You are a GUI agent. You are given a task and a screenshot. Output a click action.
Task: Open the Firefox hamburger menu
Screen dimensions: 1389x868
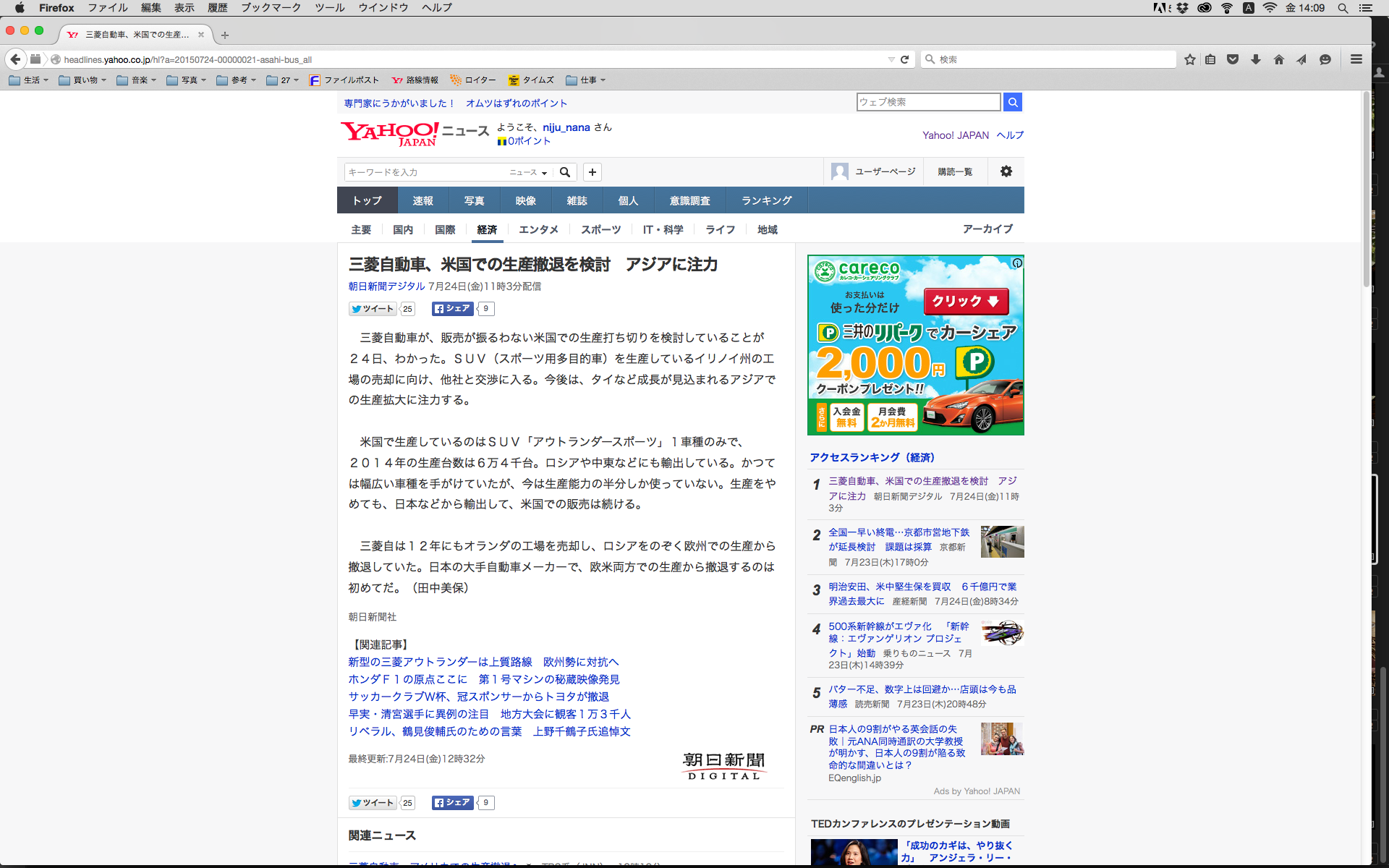click(1356, 59)
